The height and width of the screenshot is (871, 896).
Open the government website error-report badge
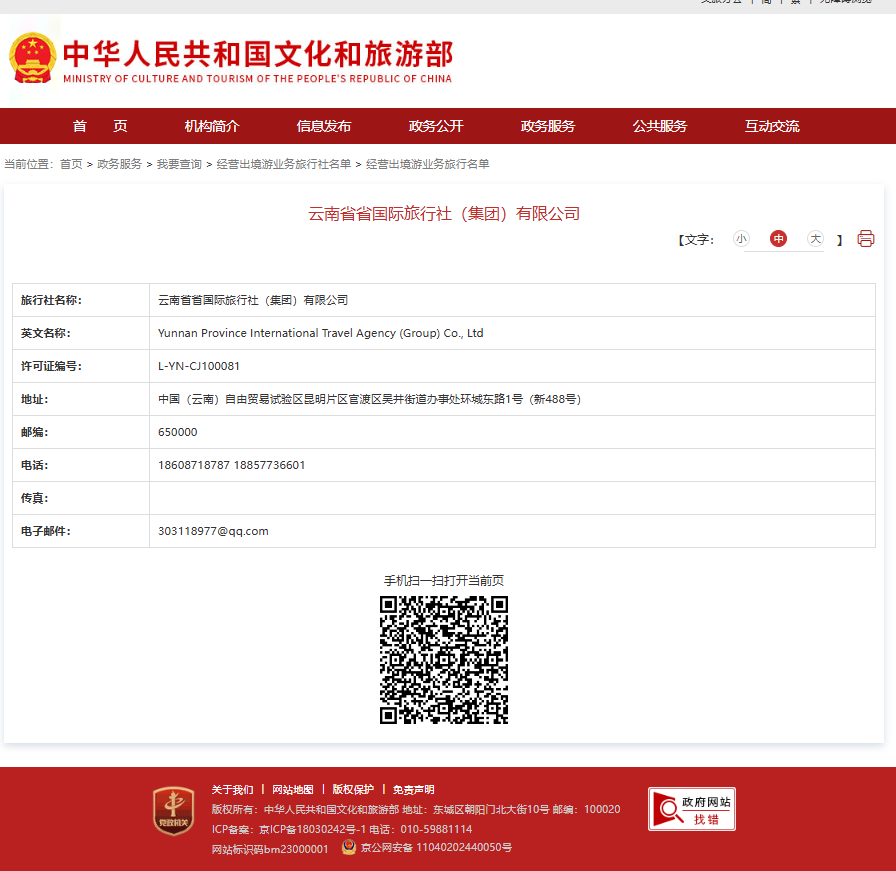(691, 809)
